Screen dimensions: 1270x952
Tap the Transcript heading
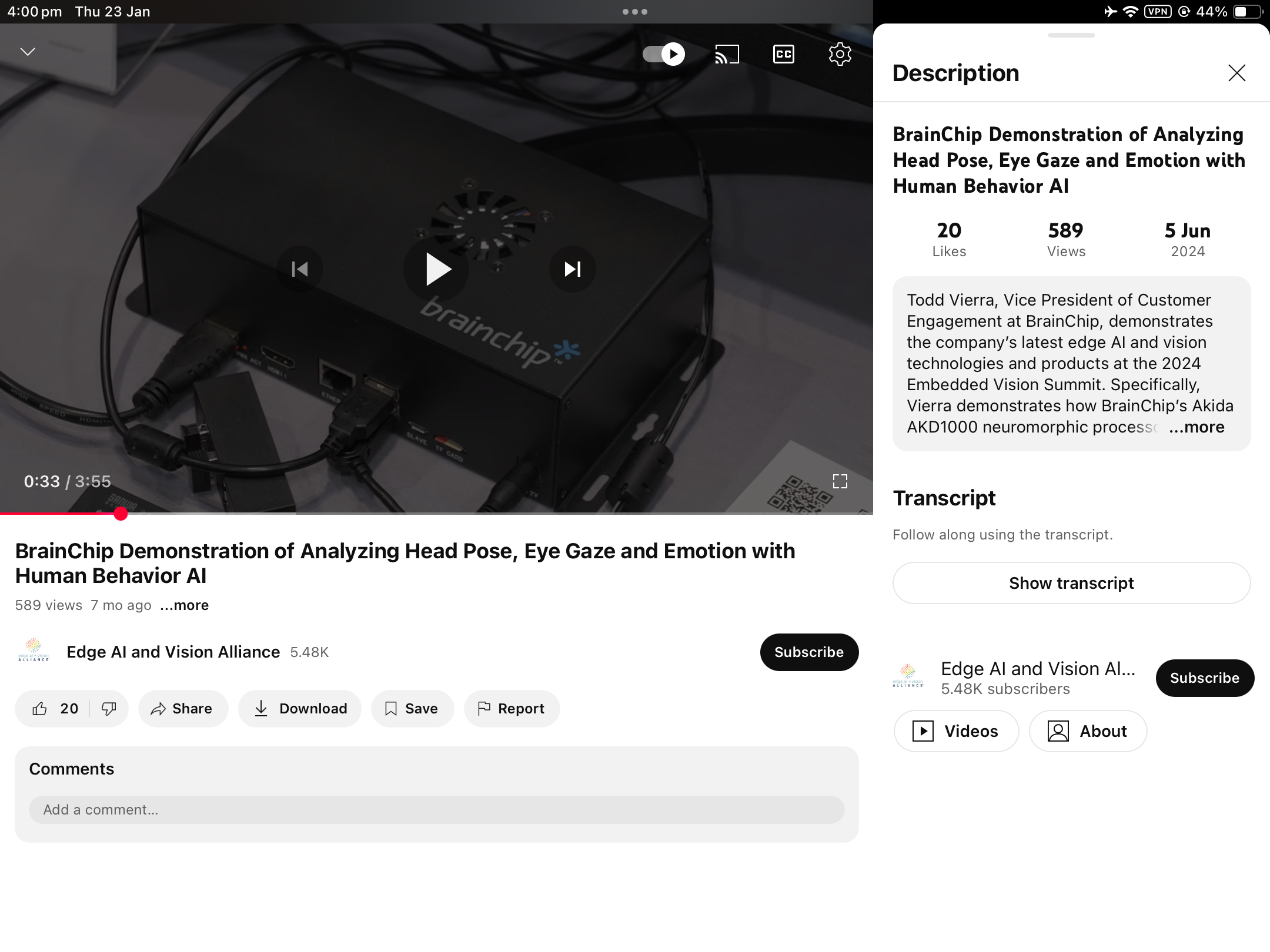click(x=944, y=498)
